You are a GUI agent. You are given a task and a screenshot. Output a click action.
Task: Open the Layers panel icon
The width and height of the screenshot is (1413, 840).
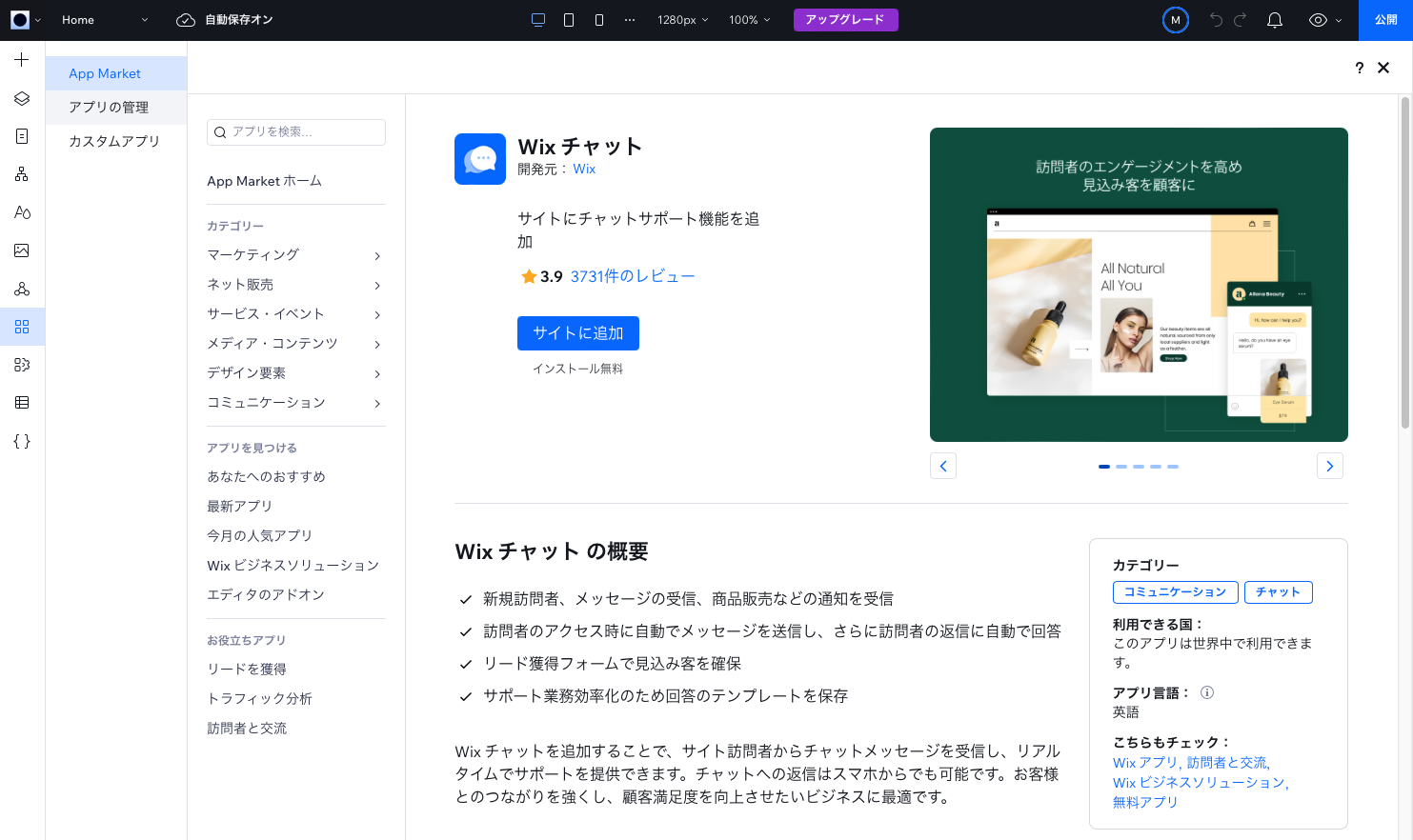point(22,98)
